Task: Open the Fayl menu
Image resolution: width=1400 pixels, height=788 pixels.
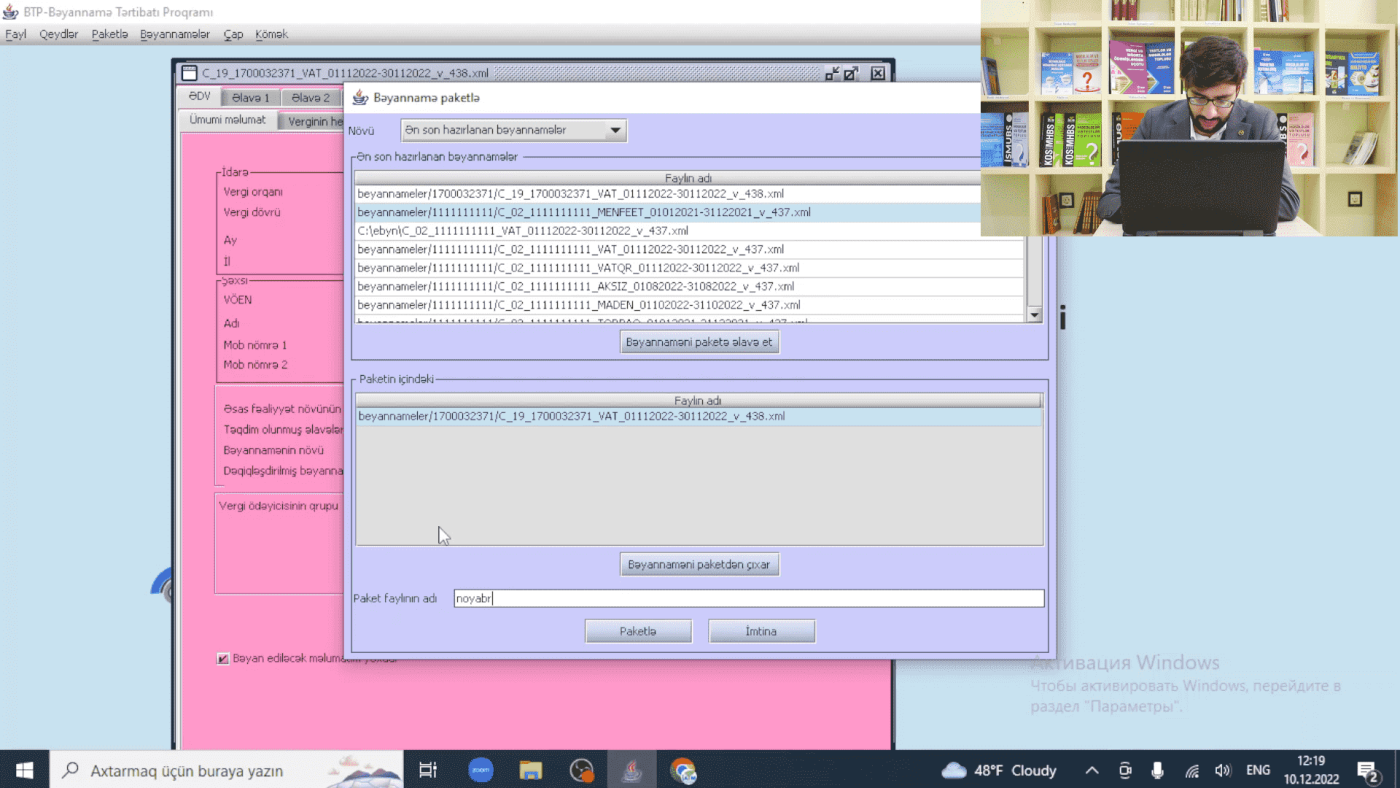Action: click(x=16, y=34)
